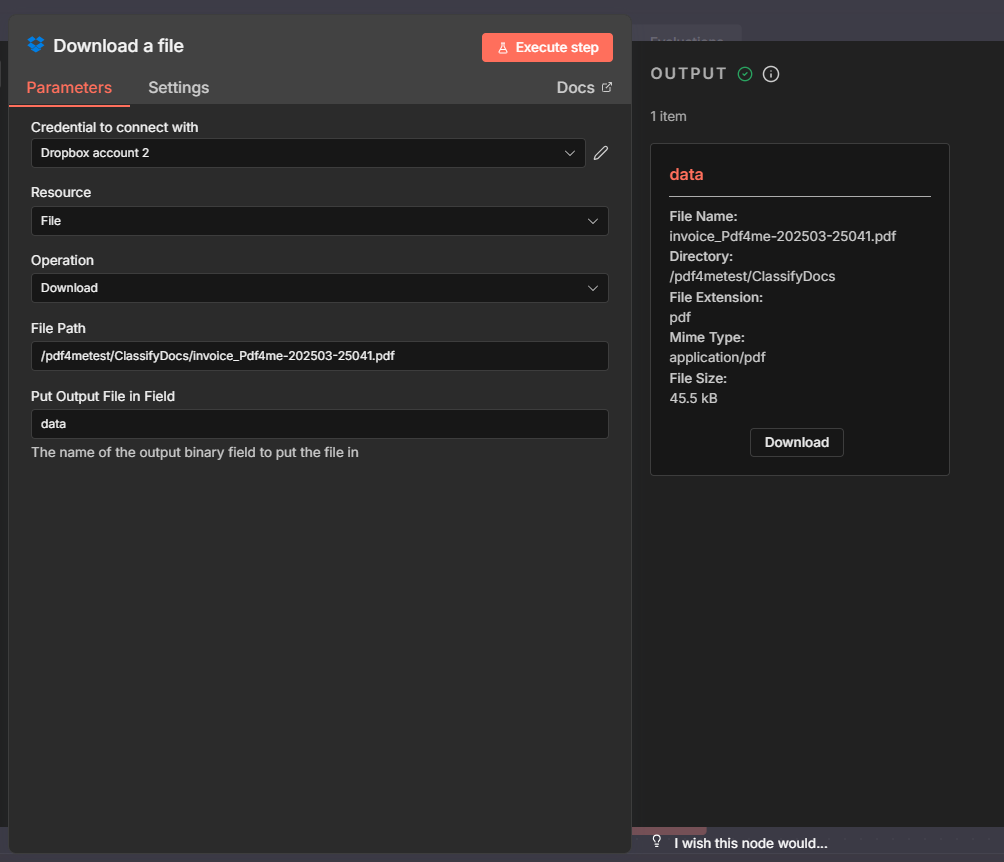Select the "data" heading in output card

[686, 174]
